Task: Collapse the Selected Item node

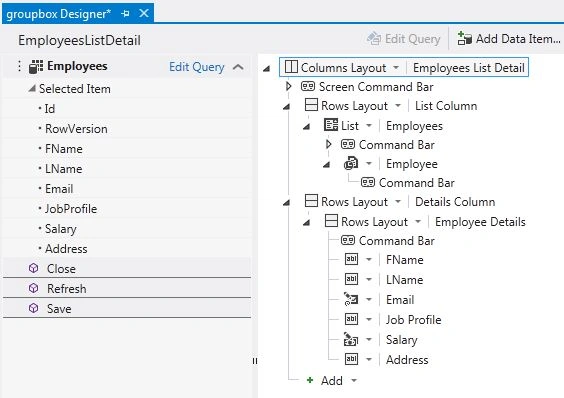Action: (x=32, y=88)
